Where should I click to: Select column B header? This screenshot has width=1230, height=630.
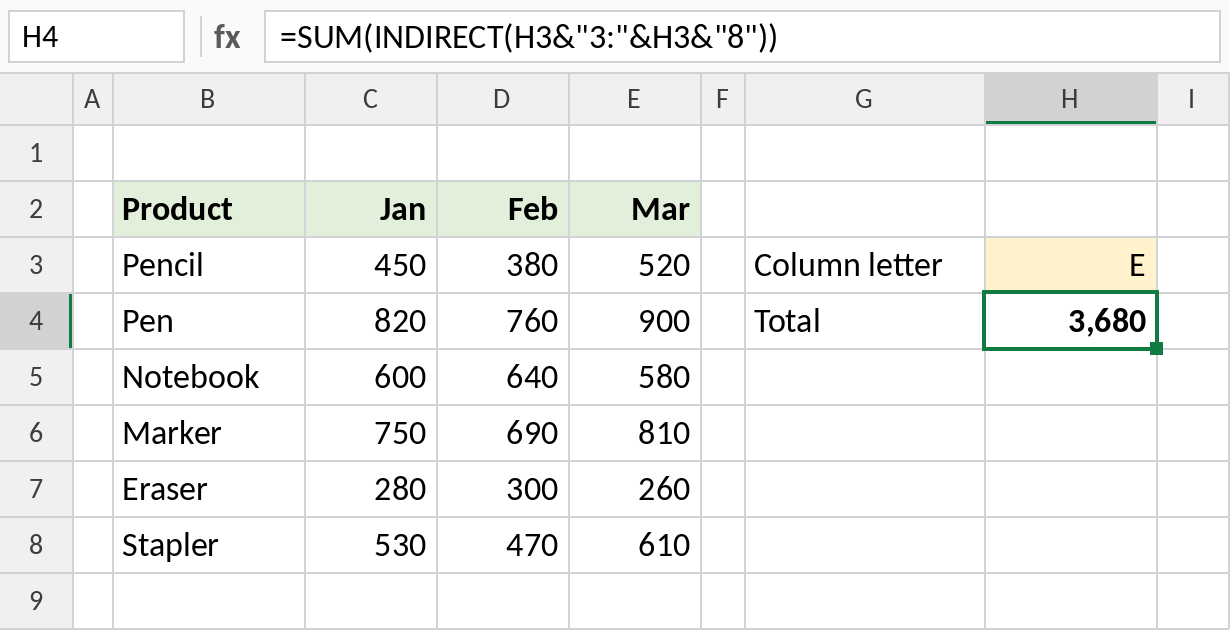point(209,98)
